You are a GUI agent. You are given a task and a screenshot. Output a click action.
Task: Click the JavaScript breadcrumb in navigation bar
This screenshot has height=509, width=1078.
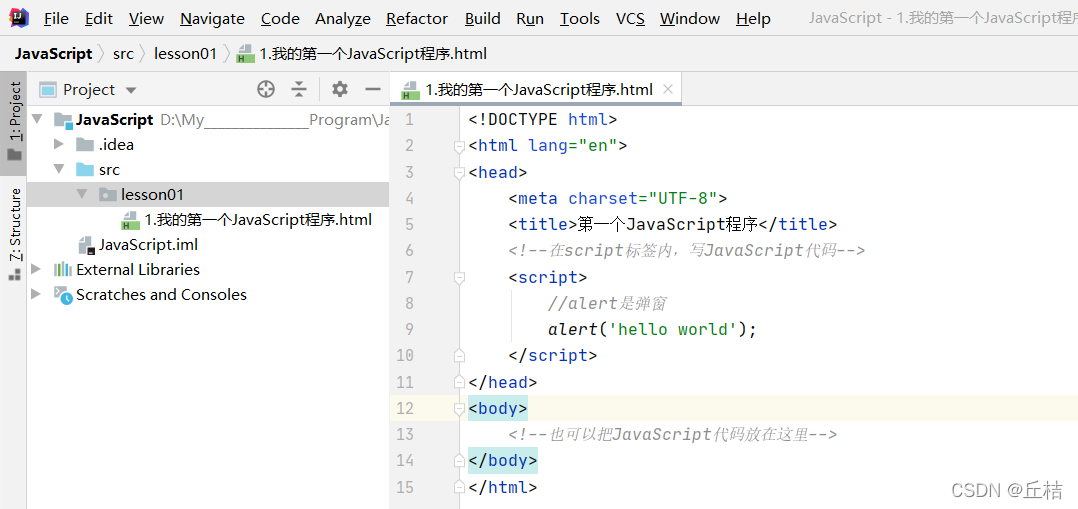53,54
